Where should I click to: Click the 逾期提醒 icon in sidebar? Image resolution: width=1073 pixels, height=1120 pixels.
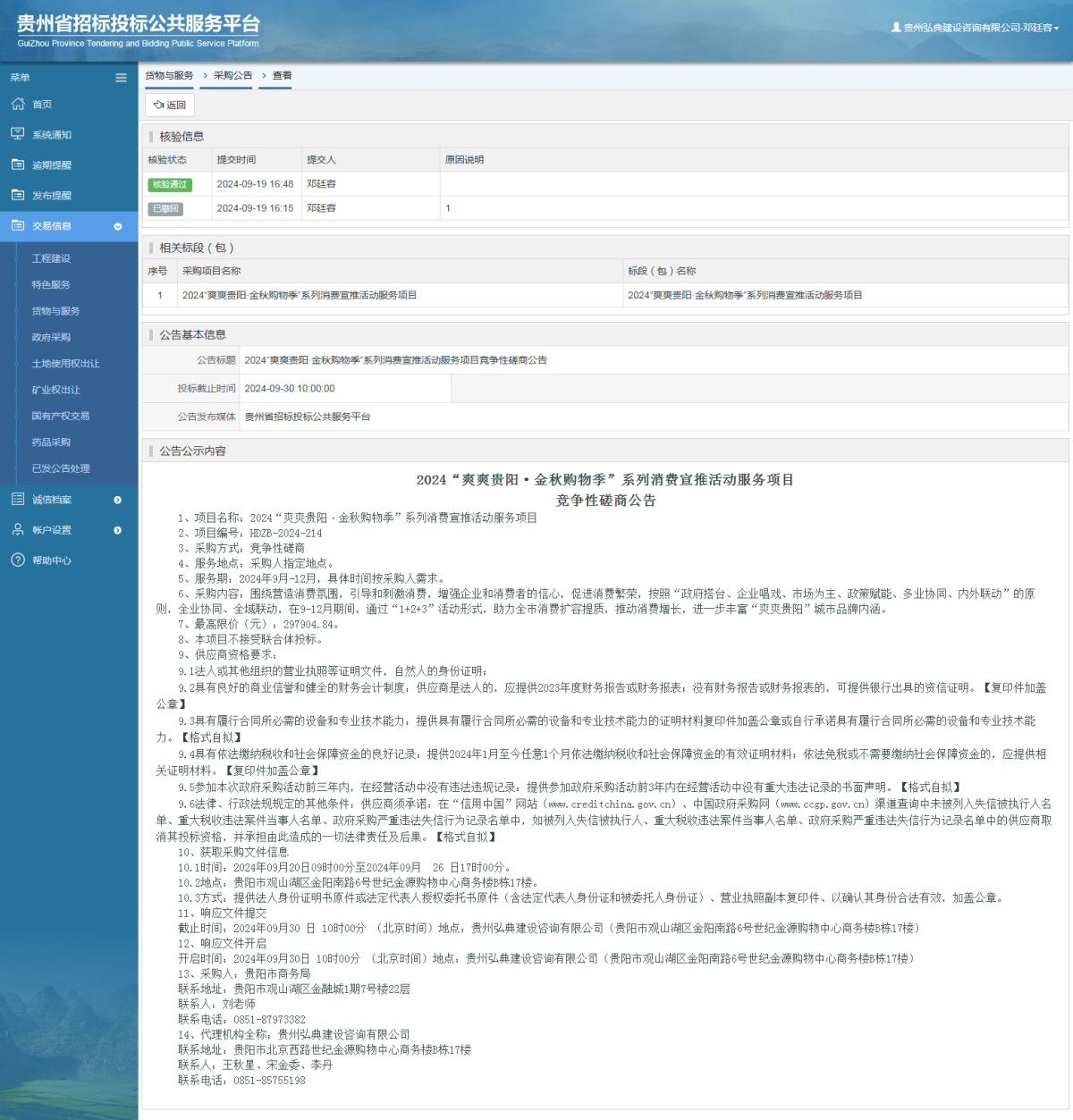click(x=18, y=164)
